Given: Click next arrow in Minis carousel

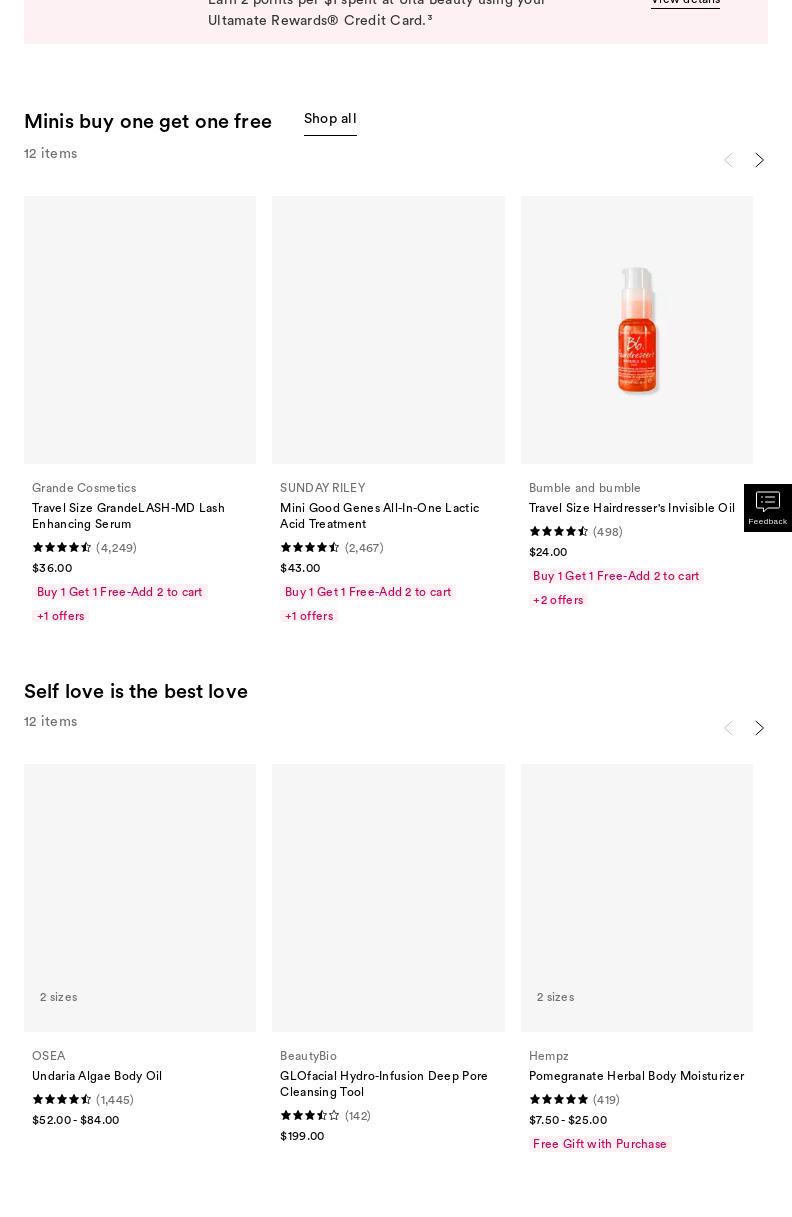Looking at the screenshot, I should (x=759, y=160).
